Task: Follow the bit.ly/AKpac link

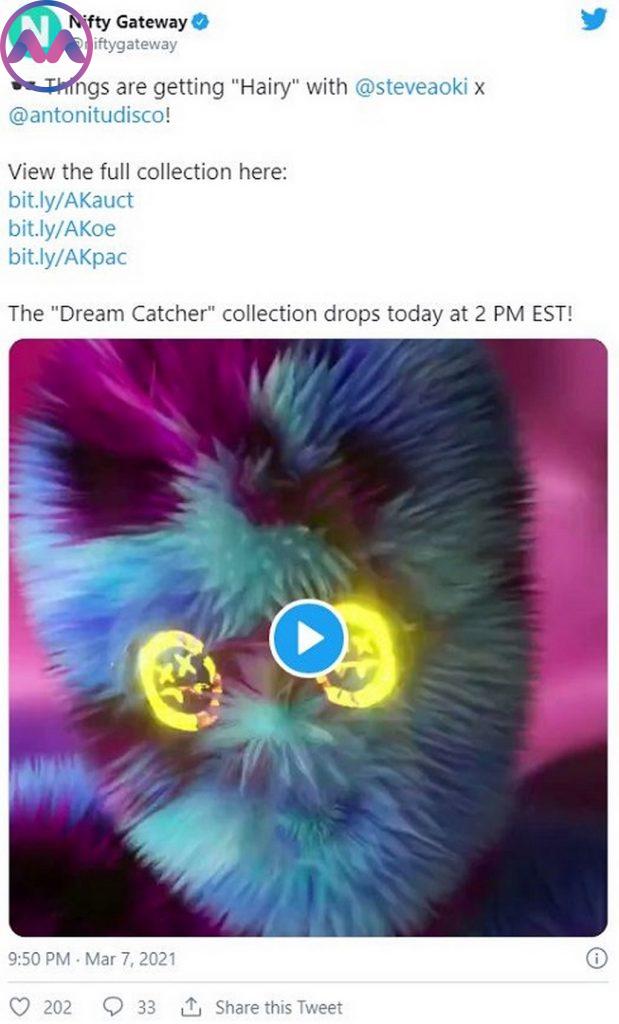Action: coord(67,257)
